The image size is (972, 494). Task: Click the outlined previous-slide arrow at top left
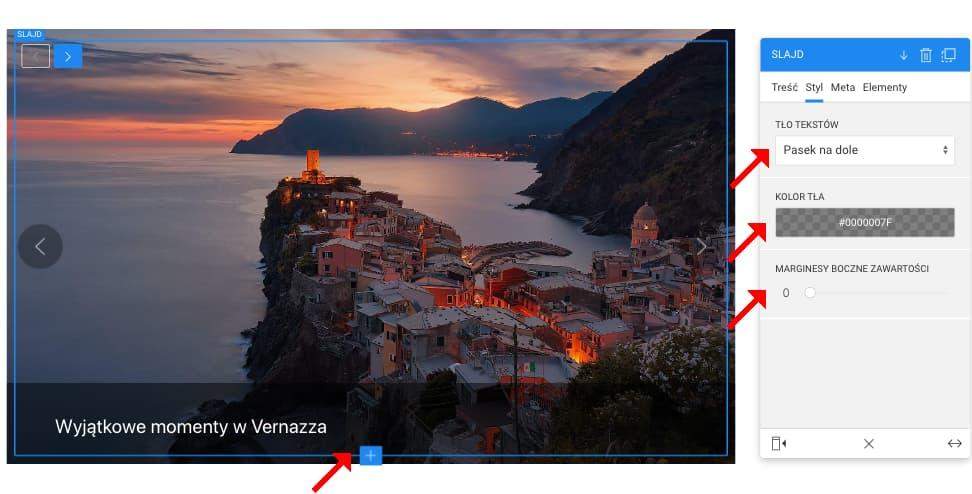click(x=35, y=56)
